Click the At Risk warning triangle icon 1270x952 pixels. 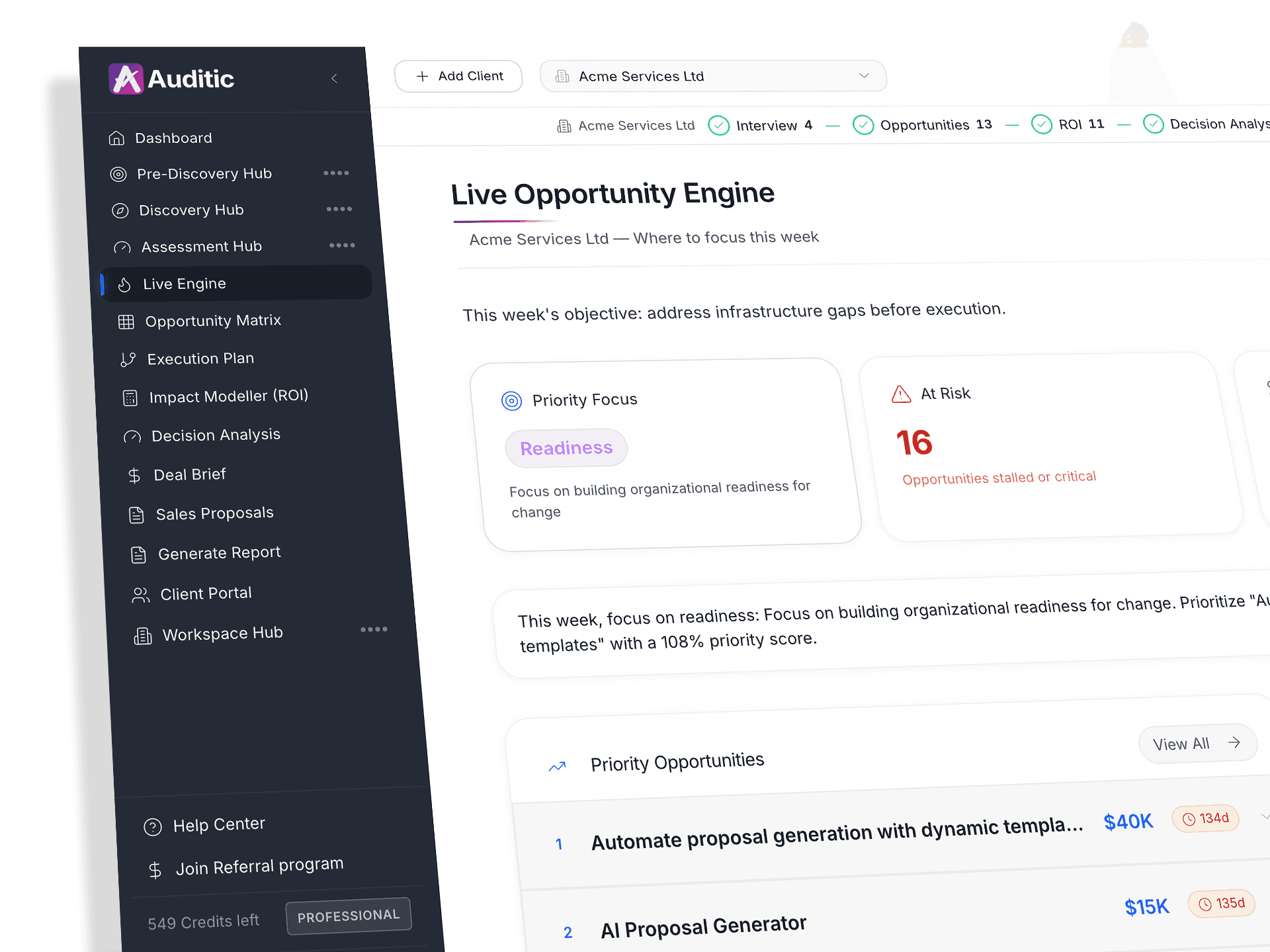tap(900, 394)
